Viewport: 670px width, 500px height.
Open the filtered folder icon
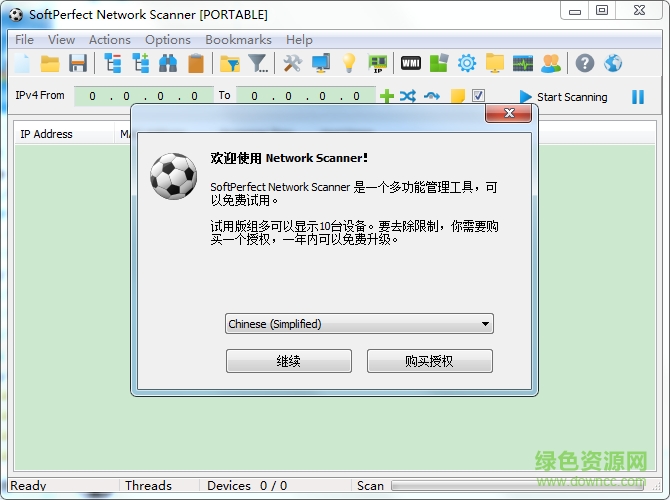click(230, 64)
